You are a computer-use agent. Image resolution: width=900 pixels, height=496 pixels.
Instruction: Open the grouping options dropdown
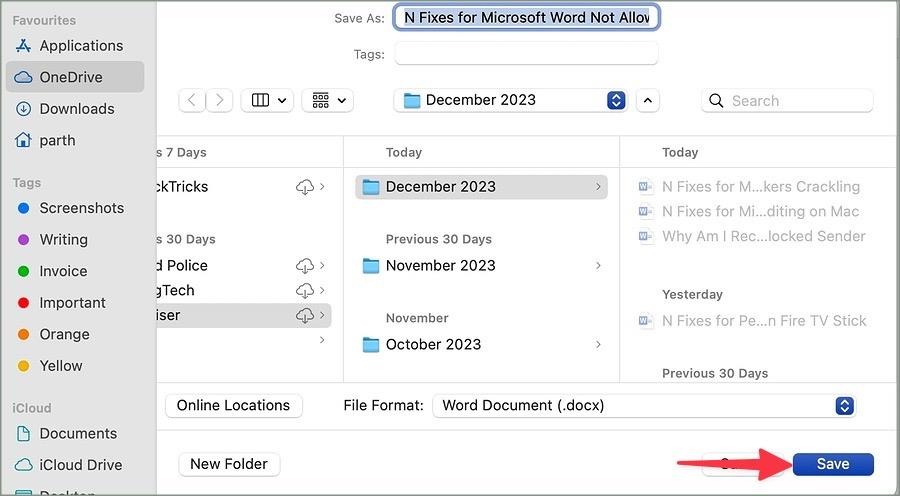[x=328, y=100]
